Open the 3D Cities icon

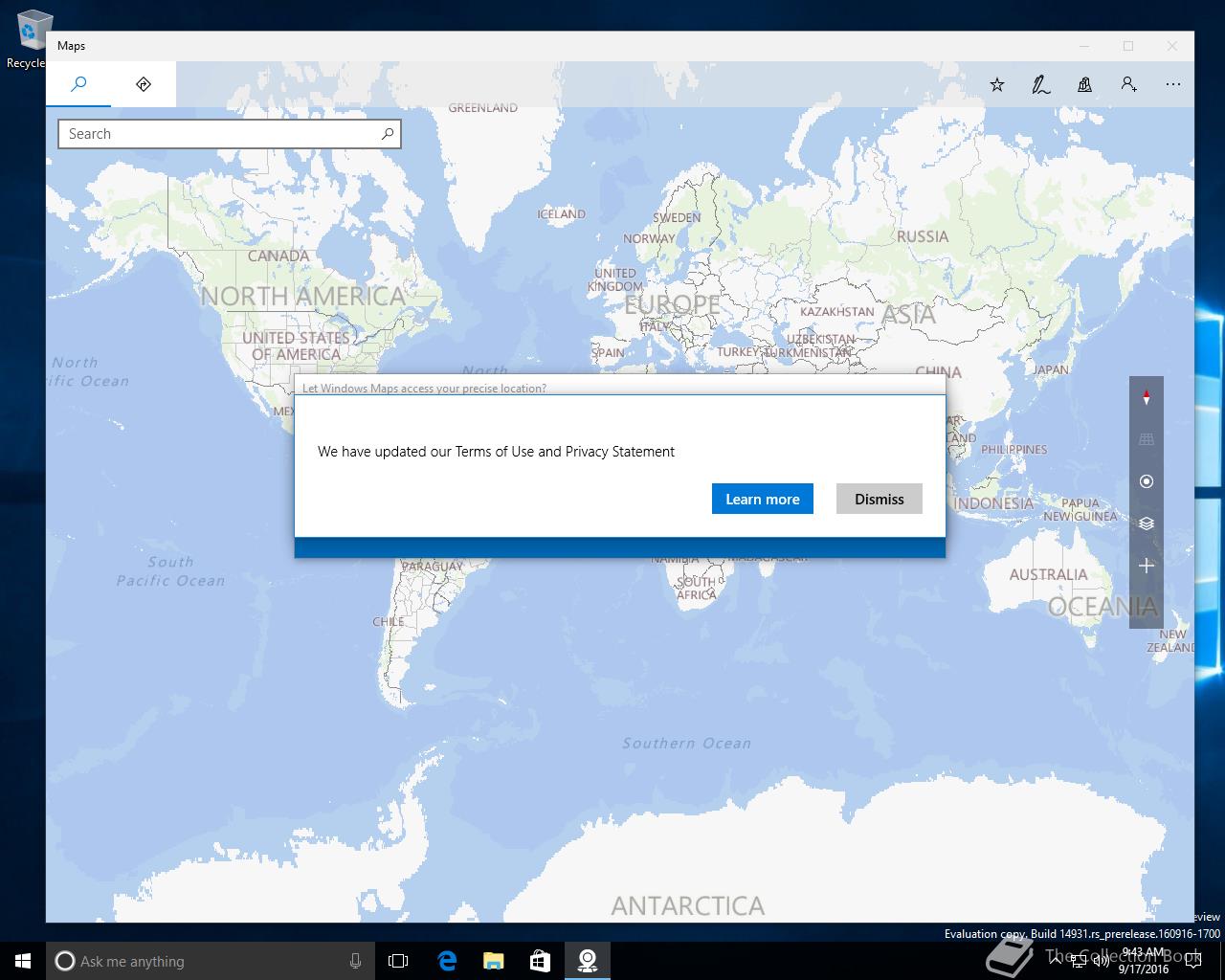click(x=1085, y=85)
